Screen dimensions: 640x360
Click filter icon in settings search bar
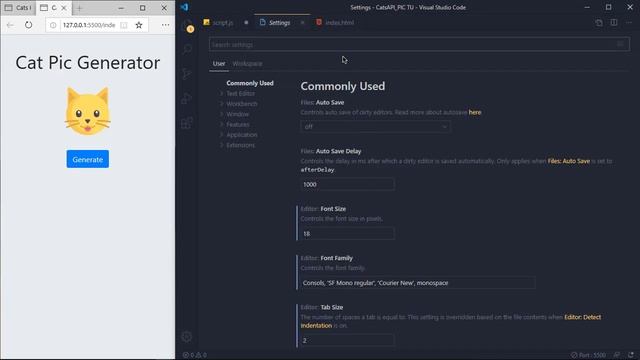click(620, 44)
